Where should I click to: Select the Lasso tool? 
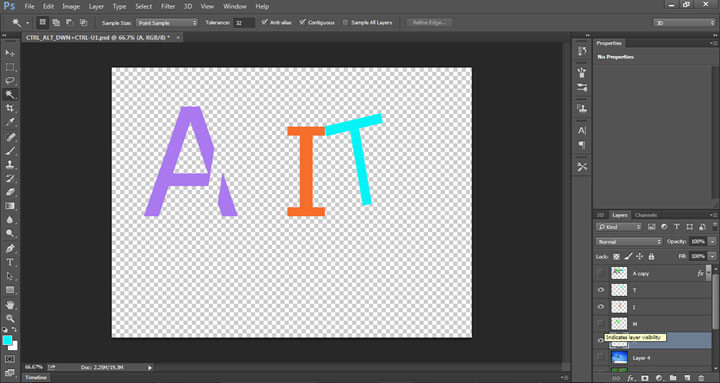[10, 81]
